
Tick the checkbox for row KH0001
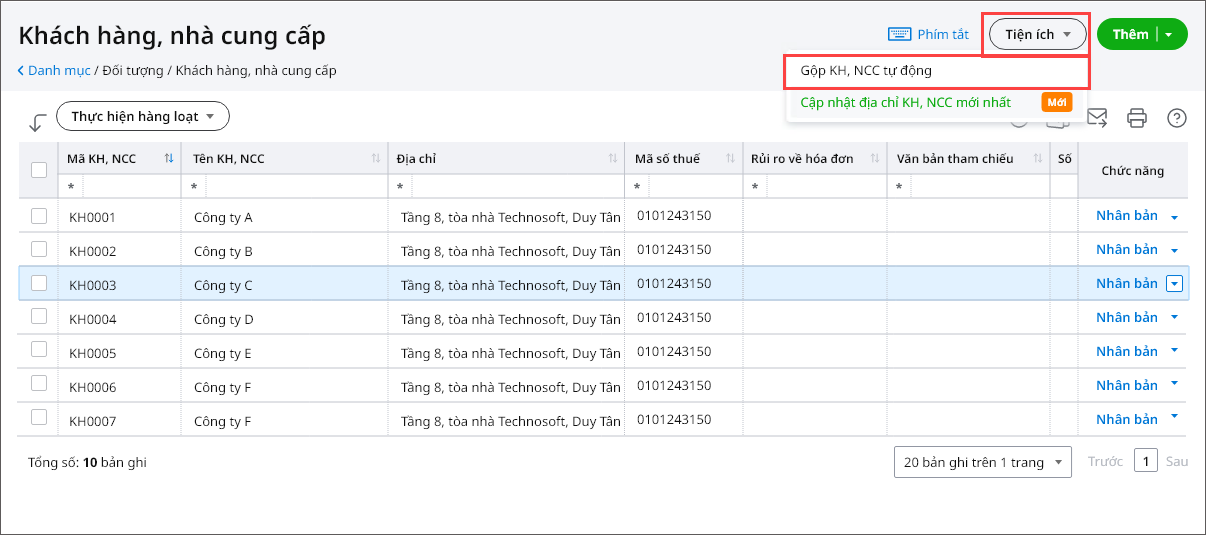(39, 216)
